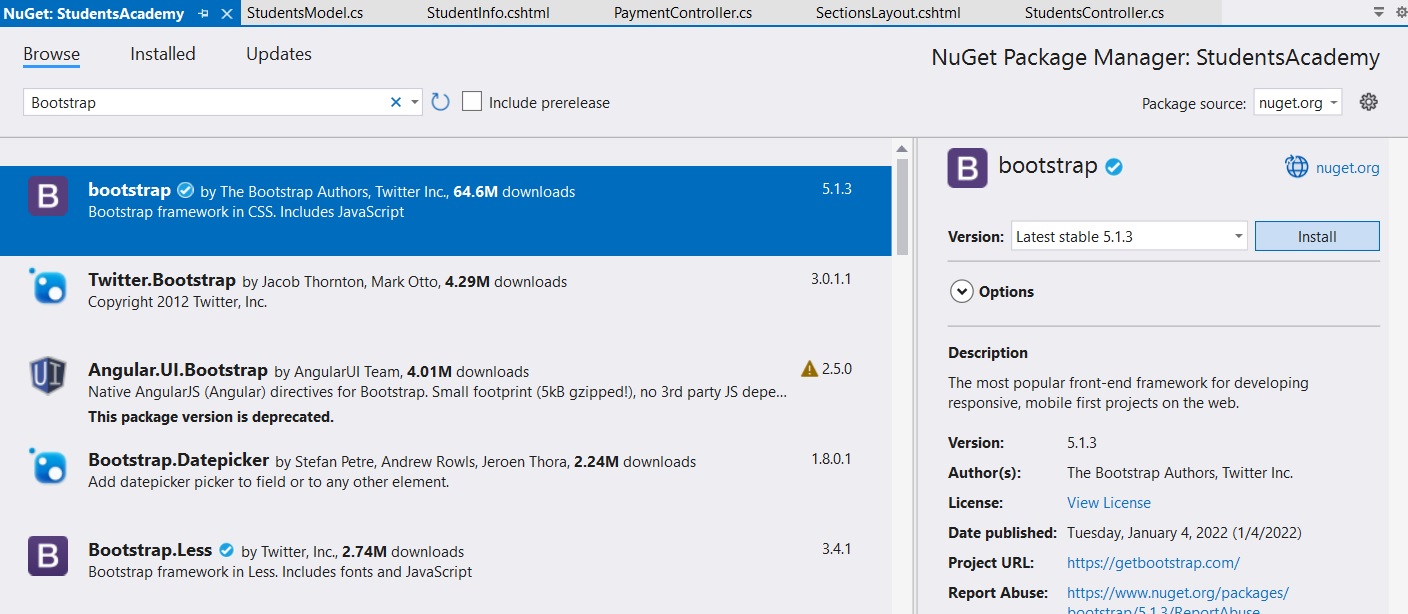Viewport: 1408px width, 614px height.
Task: Open the View License link
Action: click(x=1109, y=503)
